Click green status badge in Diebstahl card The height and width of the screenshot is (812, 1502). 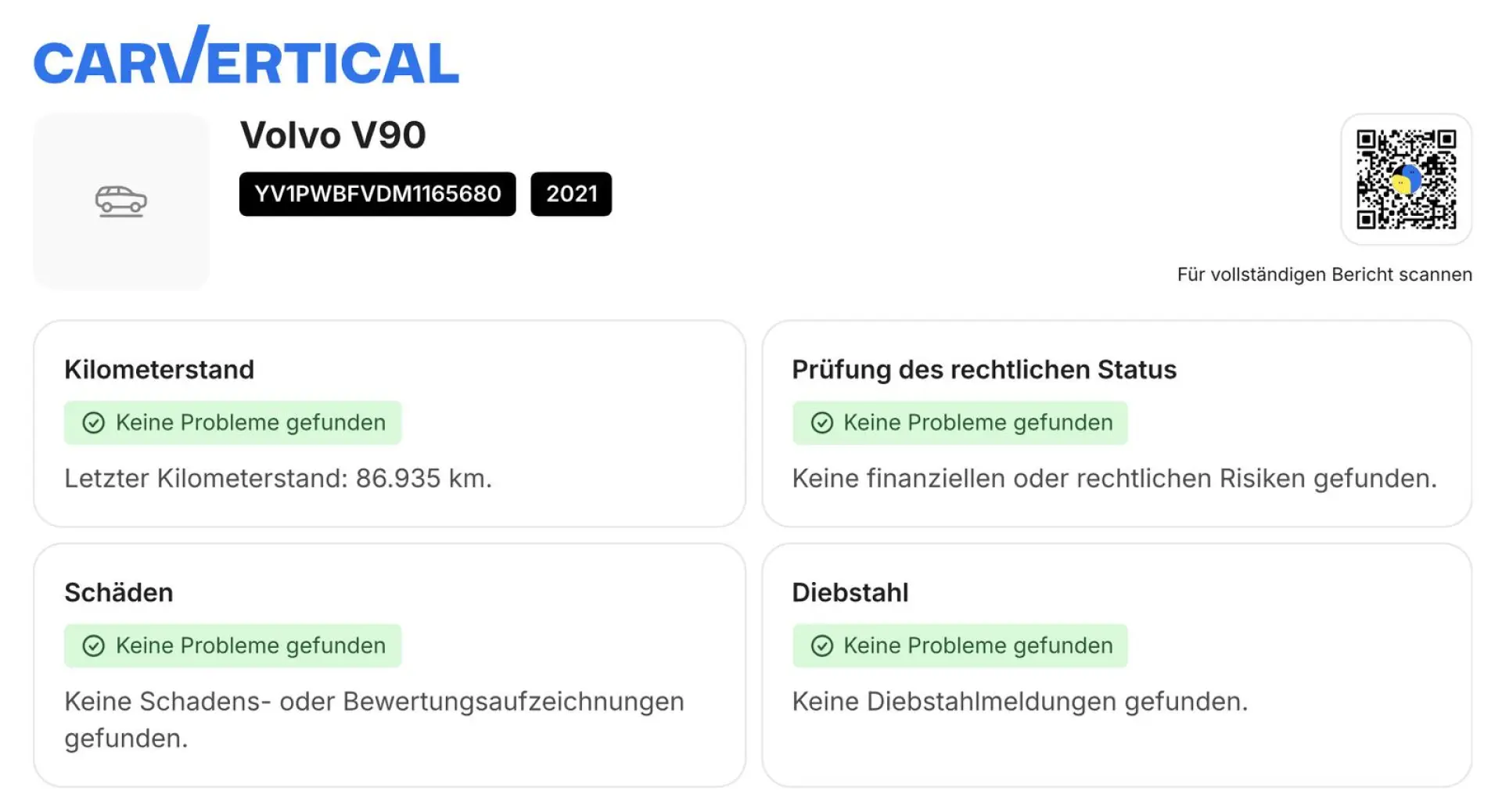point(960,646)
